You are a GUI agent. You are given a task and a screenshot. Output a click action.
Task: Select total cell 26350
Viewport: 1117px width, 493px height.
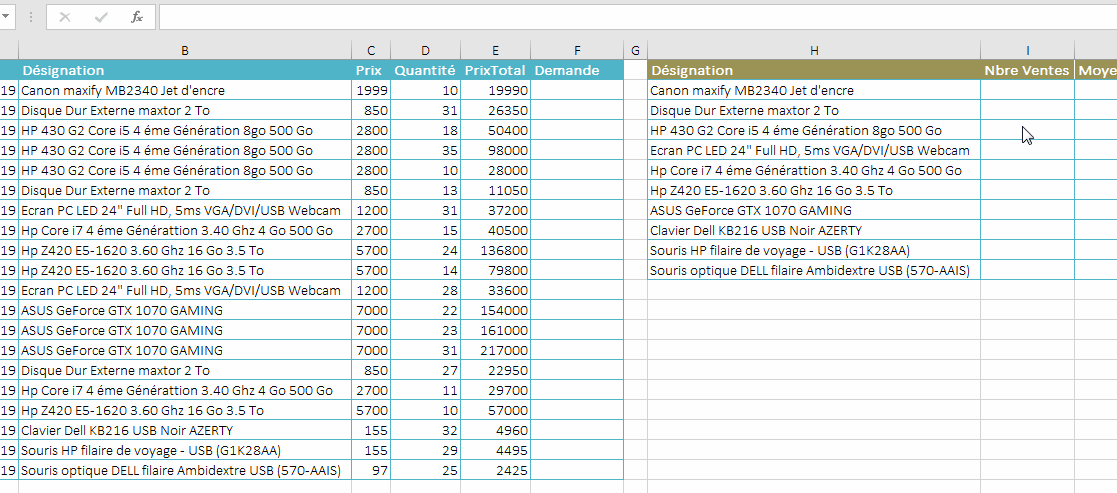coord(495,110)
